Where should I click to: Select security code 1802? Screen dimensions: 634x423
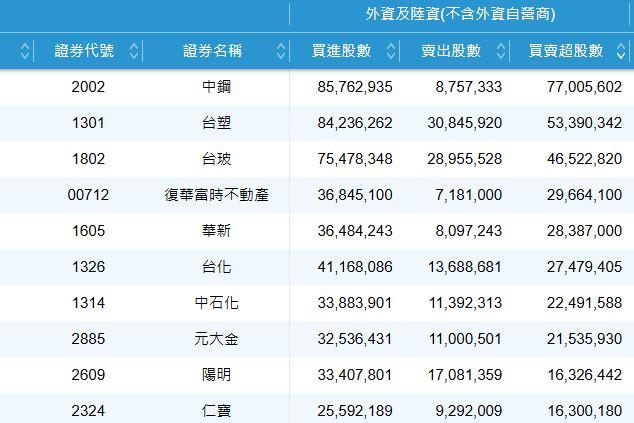click(x=88, y=159)
